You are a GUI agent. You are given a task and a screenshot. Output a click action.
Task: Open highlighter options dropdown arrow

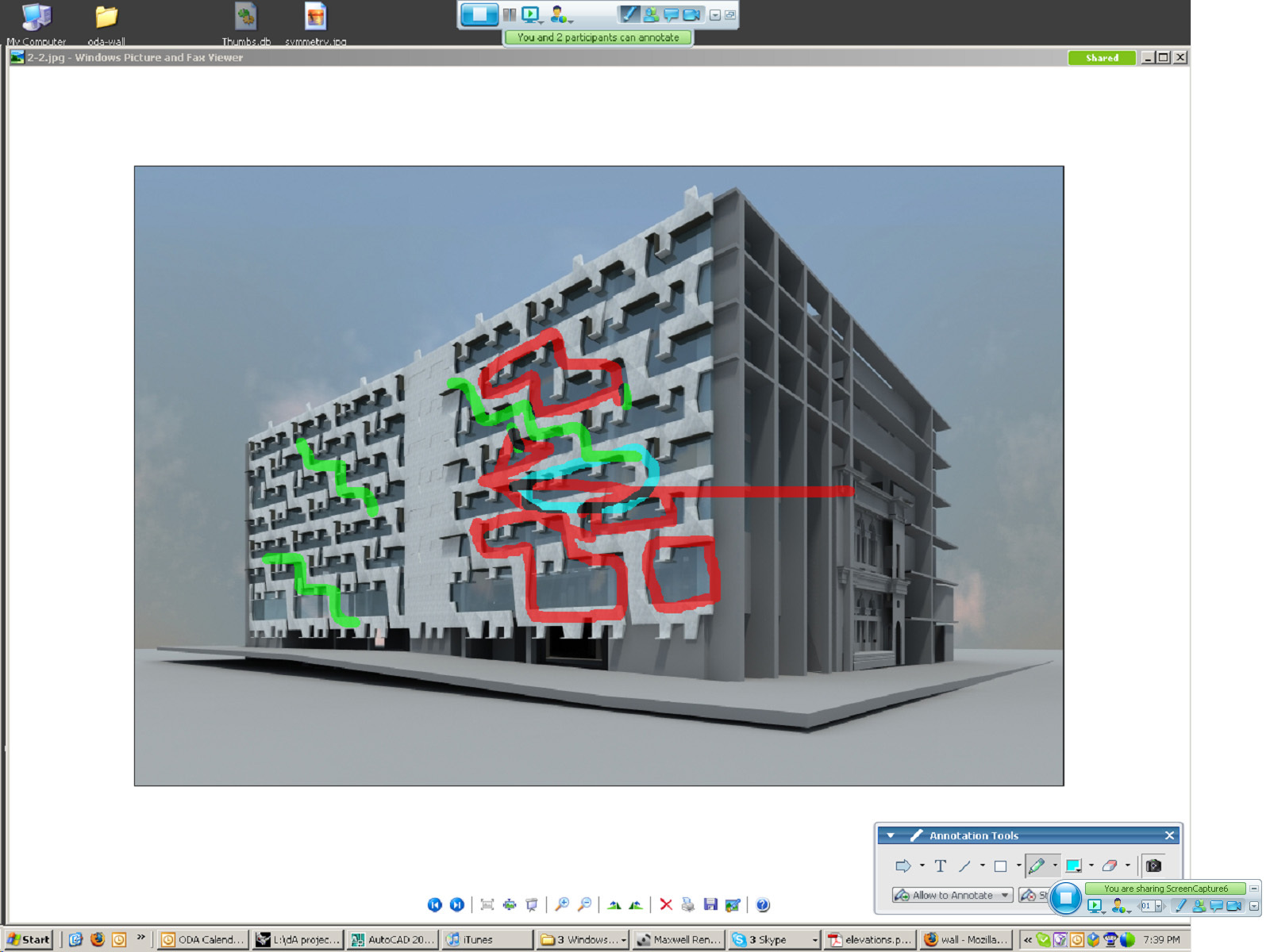click(1055, 866)
